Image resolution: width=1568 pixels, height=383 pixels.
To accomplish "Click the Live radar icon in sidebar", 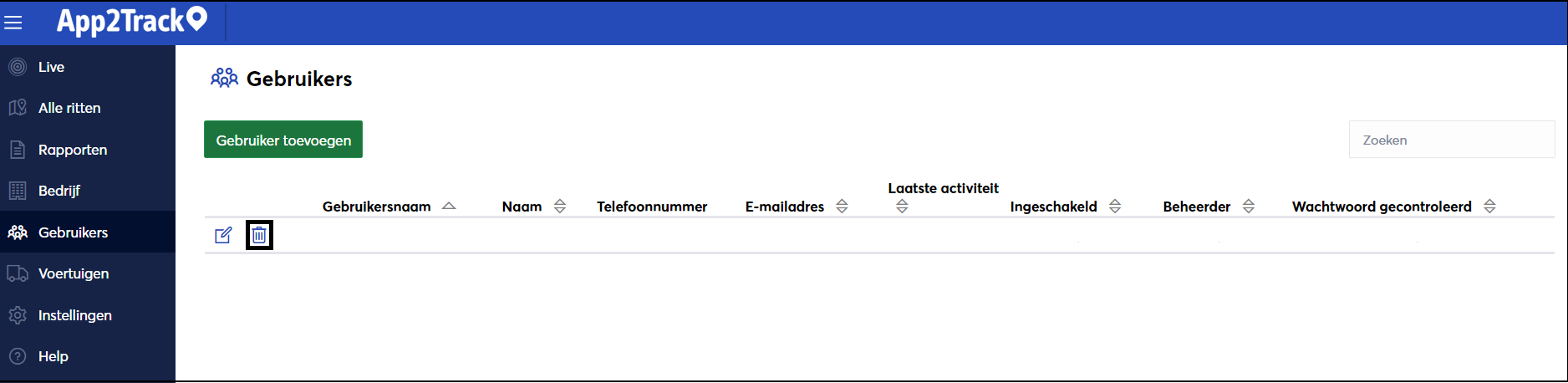I will pos(18,67).
